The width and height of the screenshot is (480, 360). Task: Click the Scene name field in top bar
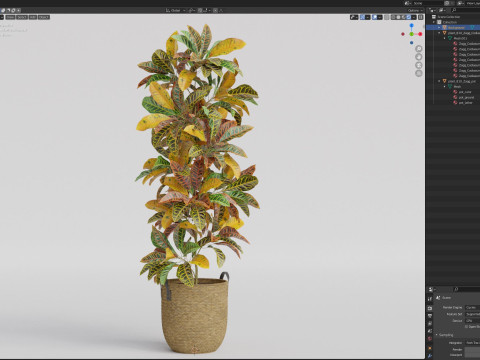point(428,3)
